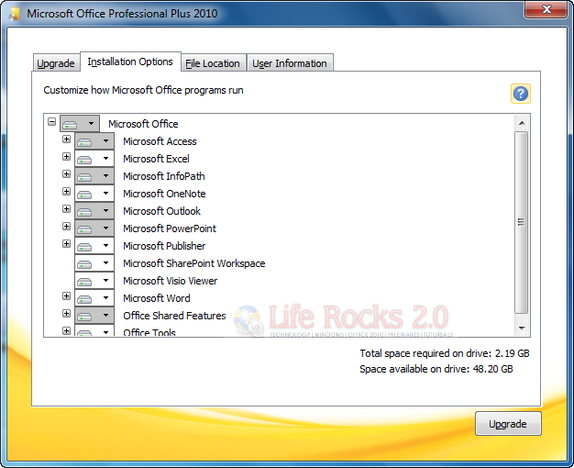Select the Microsoft Access label

coord(160,141)
